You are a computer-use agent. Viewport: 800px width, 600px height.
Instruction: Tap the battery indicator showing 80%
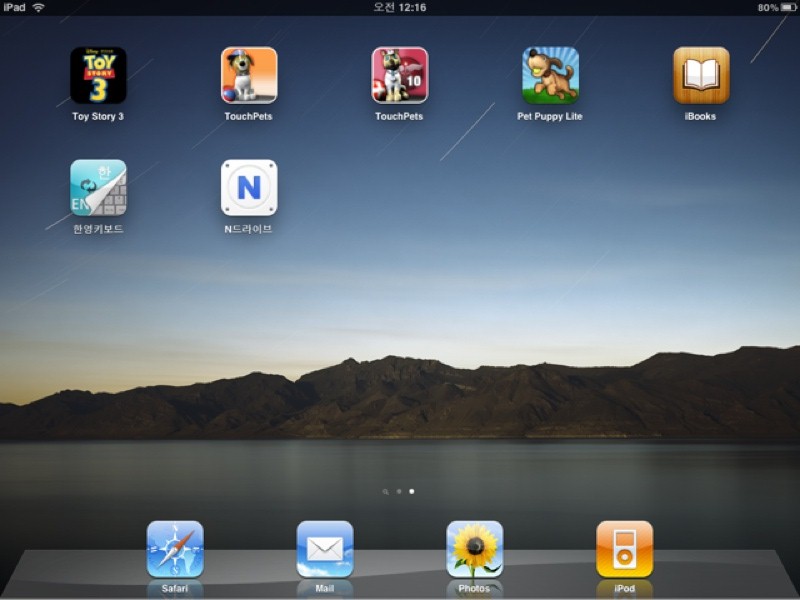(x=776, y=7)
